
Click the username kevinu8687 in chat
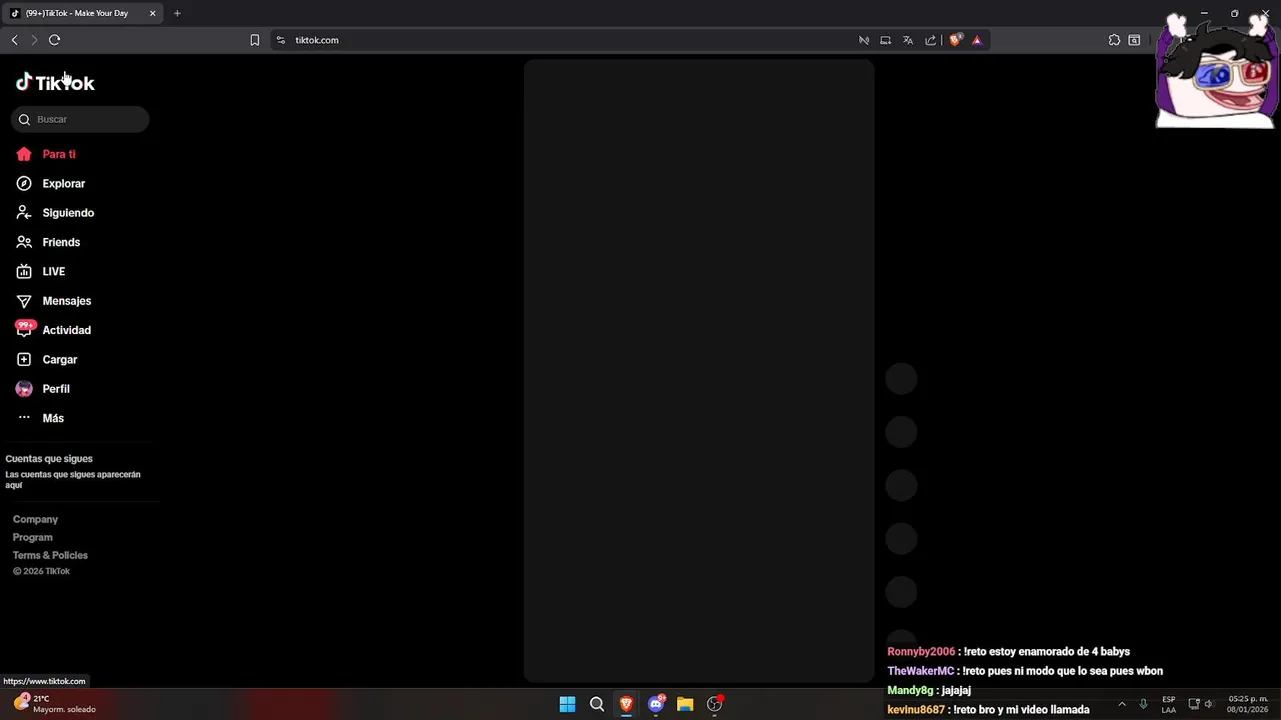[916, 710]
